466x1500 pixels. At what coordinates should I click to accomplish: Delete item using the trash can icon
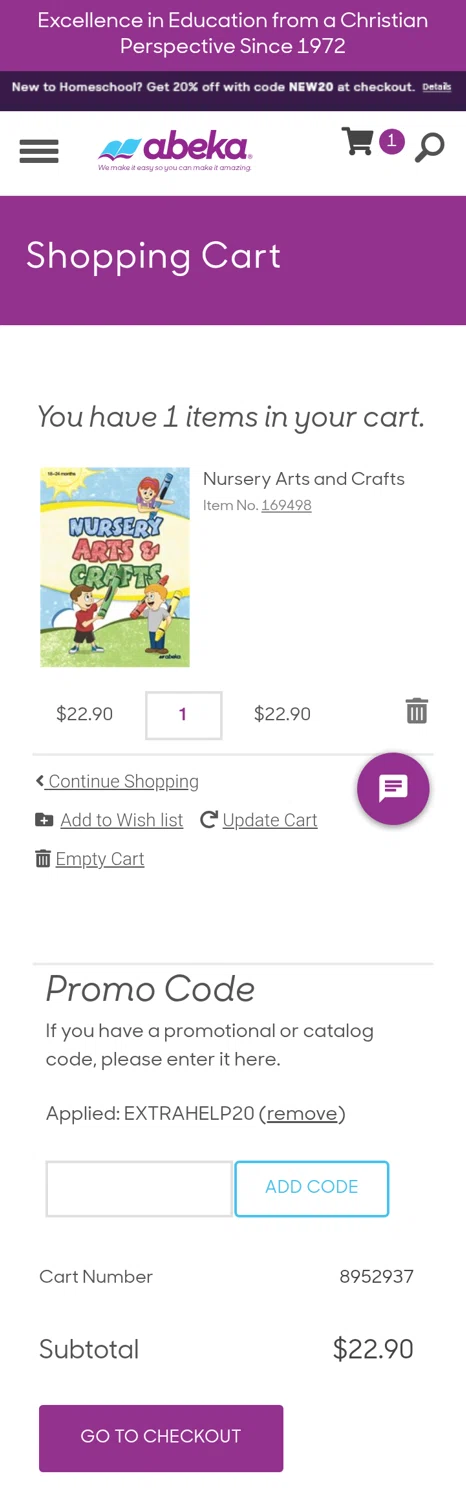[417, 711]
